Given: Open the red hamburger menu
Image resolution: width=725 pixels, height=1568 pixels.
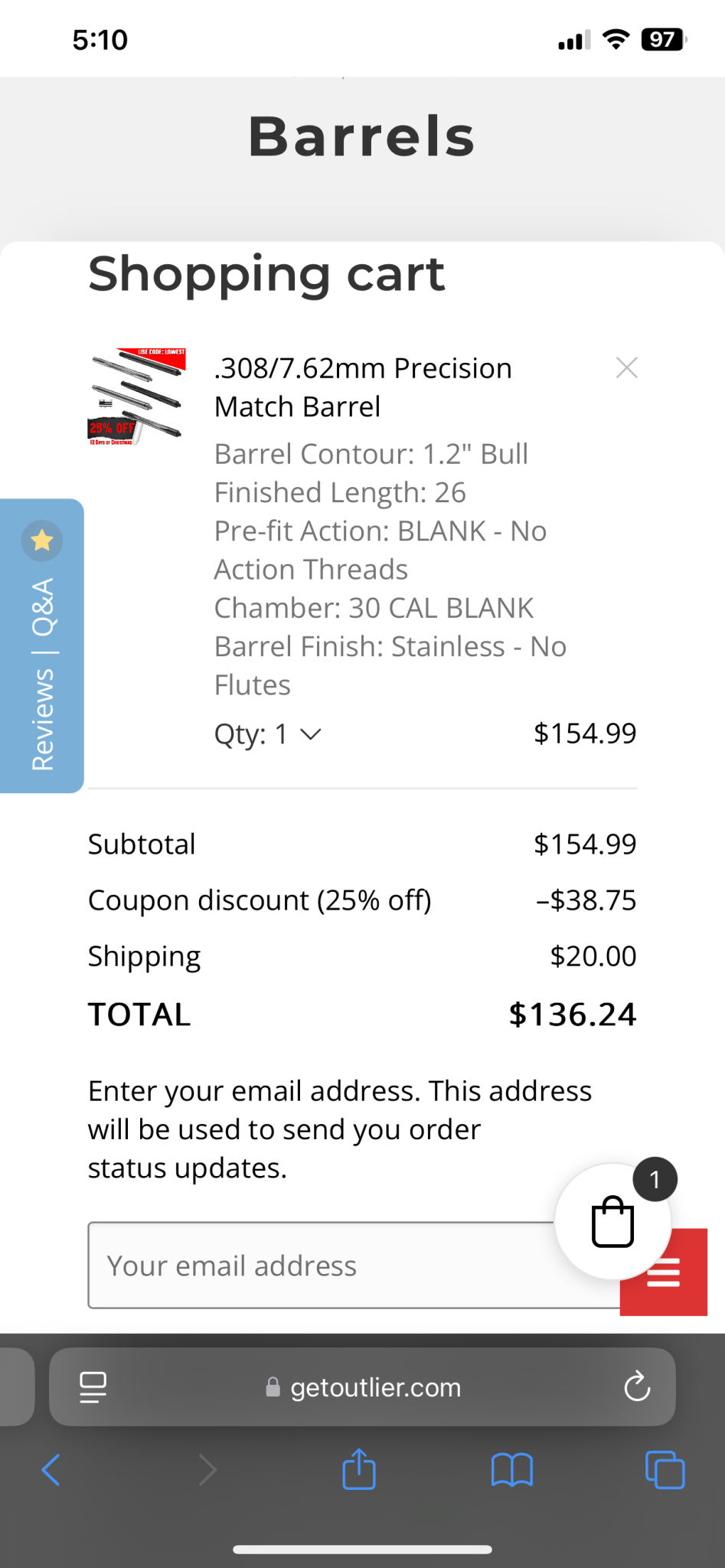Looking at the screenshot, I should point(664,1272).
